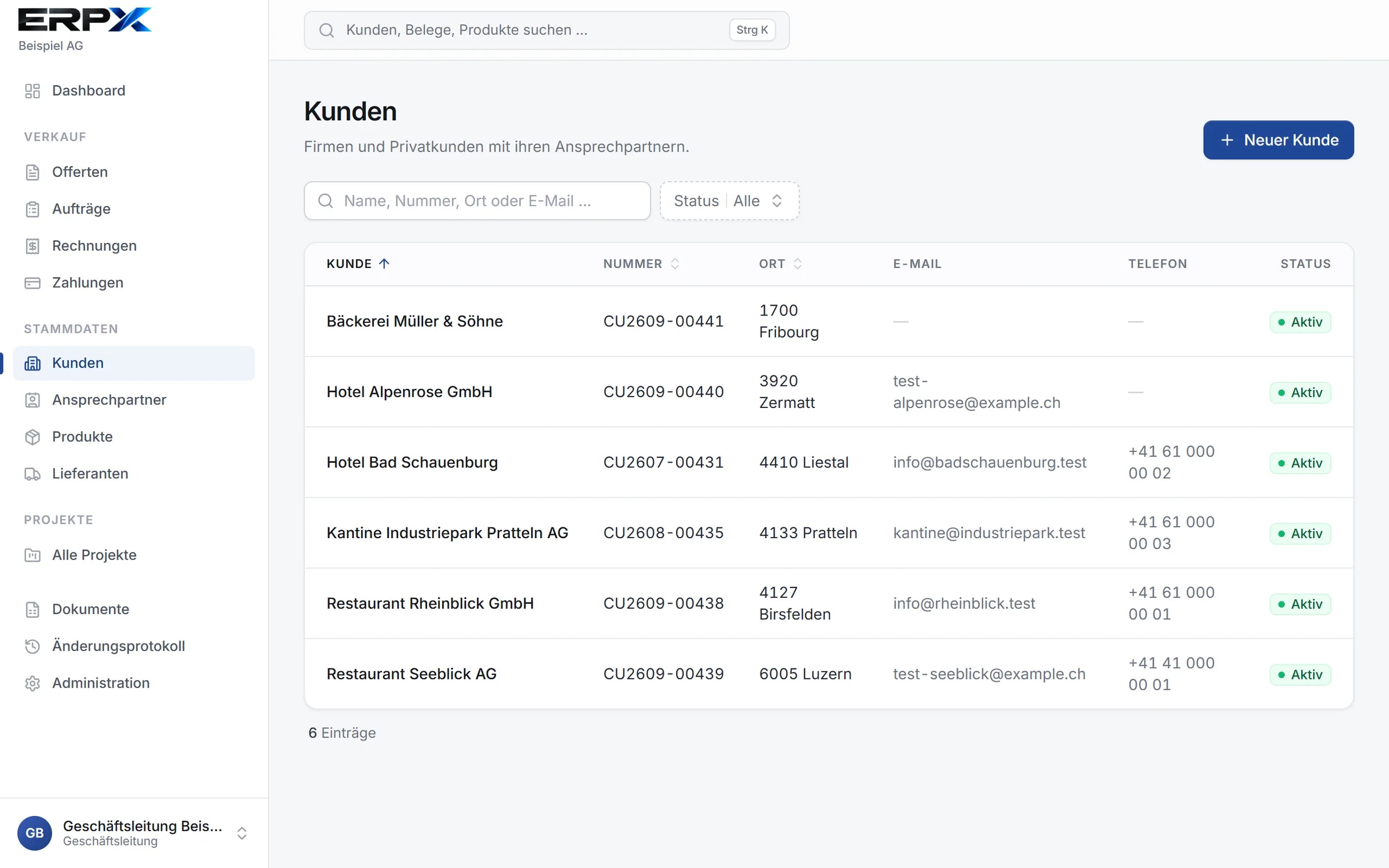Click email info@rheinblick.test
The height and width of the screenshot is (868, 1389).
pyautogui.click(x=964, y=604)
